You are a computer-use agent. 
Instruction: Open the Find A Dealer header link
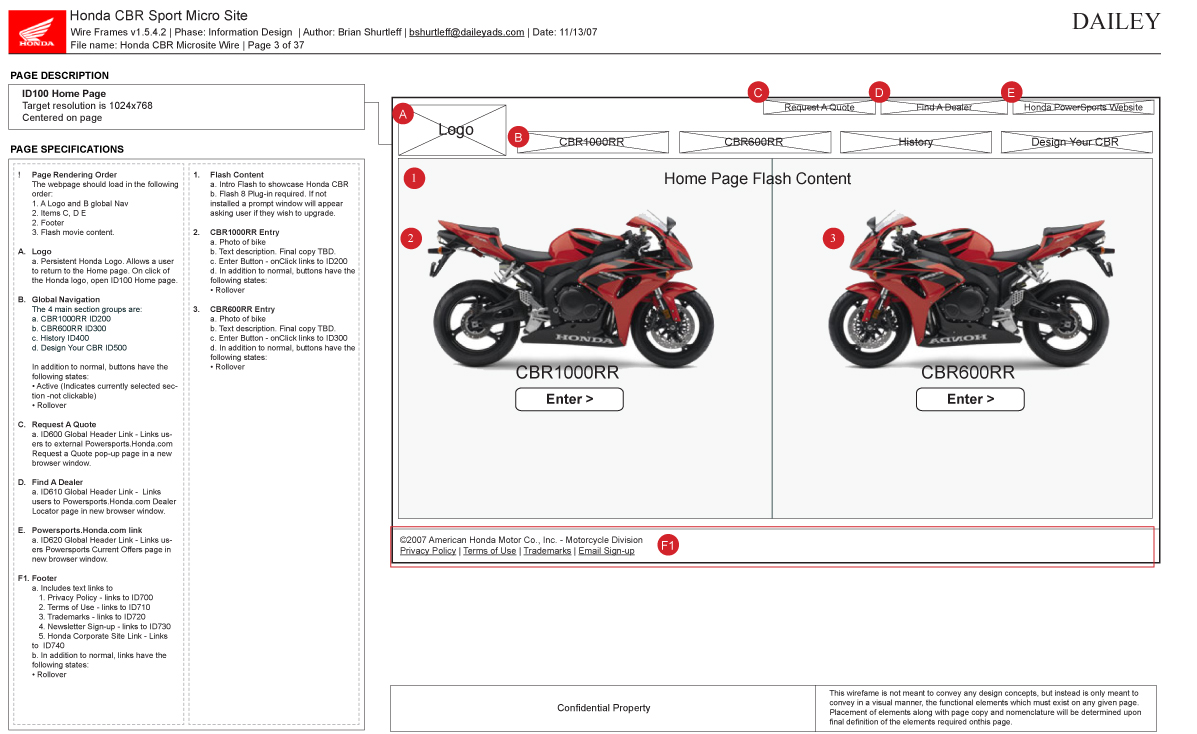point(943,107)
